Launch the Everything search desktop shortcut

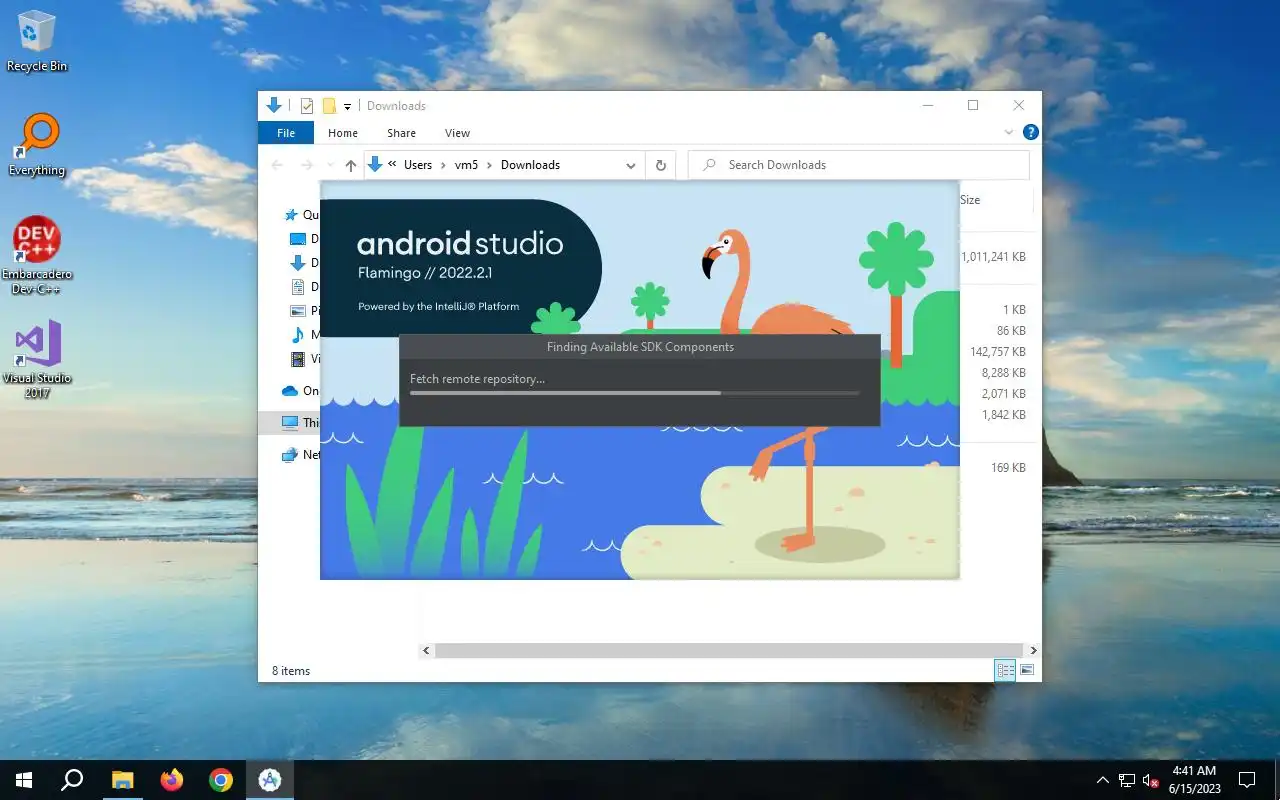coord(37,146)
